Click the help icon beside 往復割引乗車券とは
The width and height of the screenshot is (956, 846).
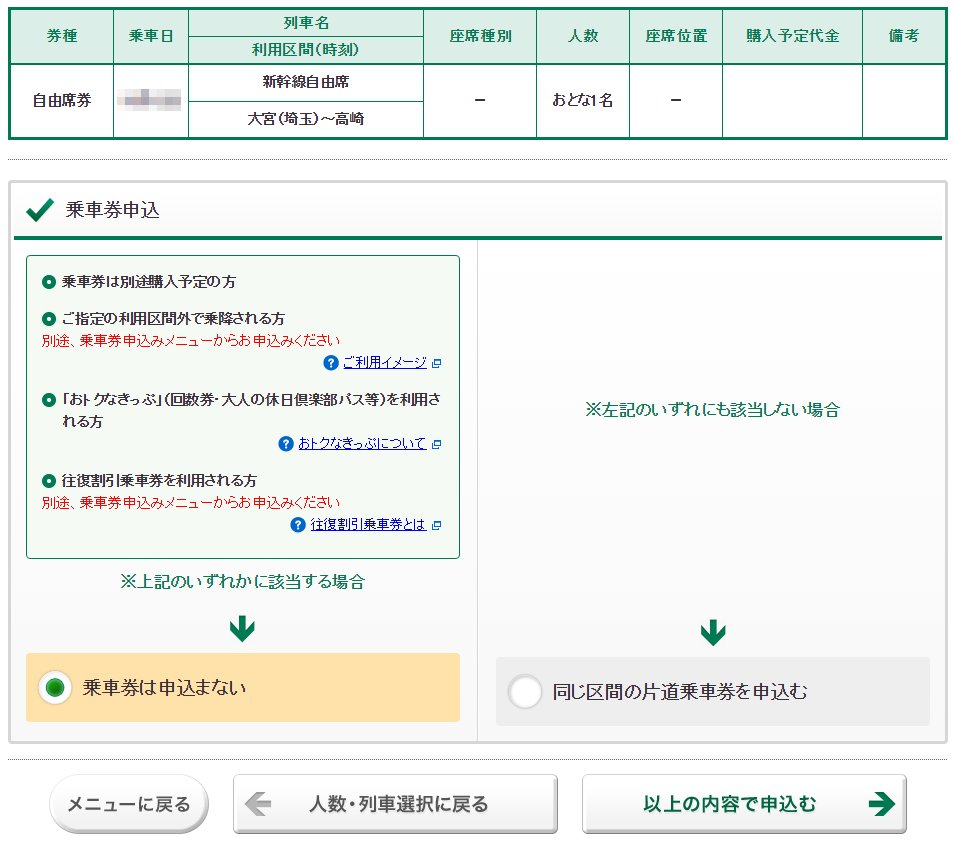pyautogui.click(x=298, y=525)
